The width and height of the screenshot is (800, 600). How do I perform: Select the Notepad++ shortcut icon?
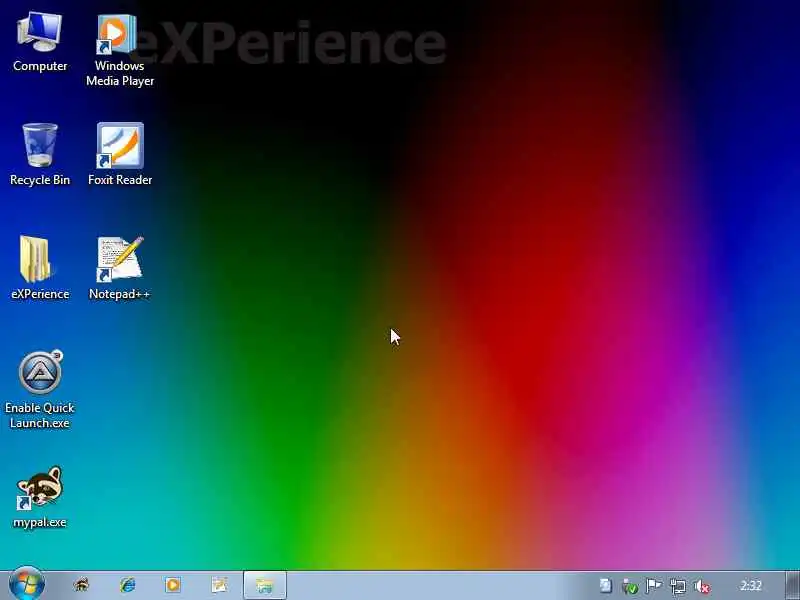(x=120, y=268)
